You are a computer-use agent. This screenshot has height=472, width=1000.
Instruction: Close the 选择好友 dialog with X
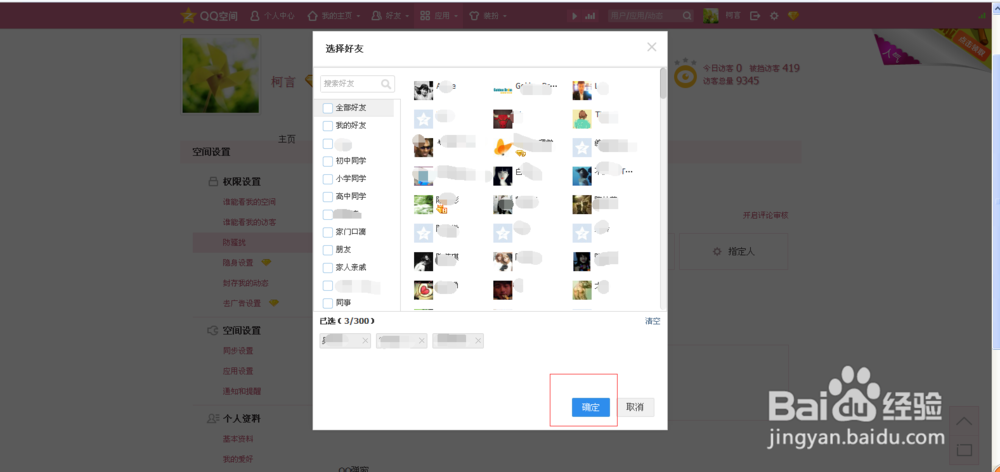(651, 47)
